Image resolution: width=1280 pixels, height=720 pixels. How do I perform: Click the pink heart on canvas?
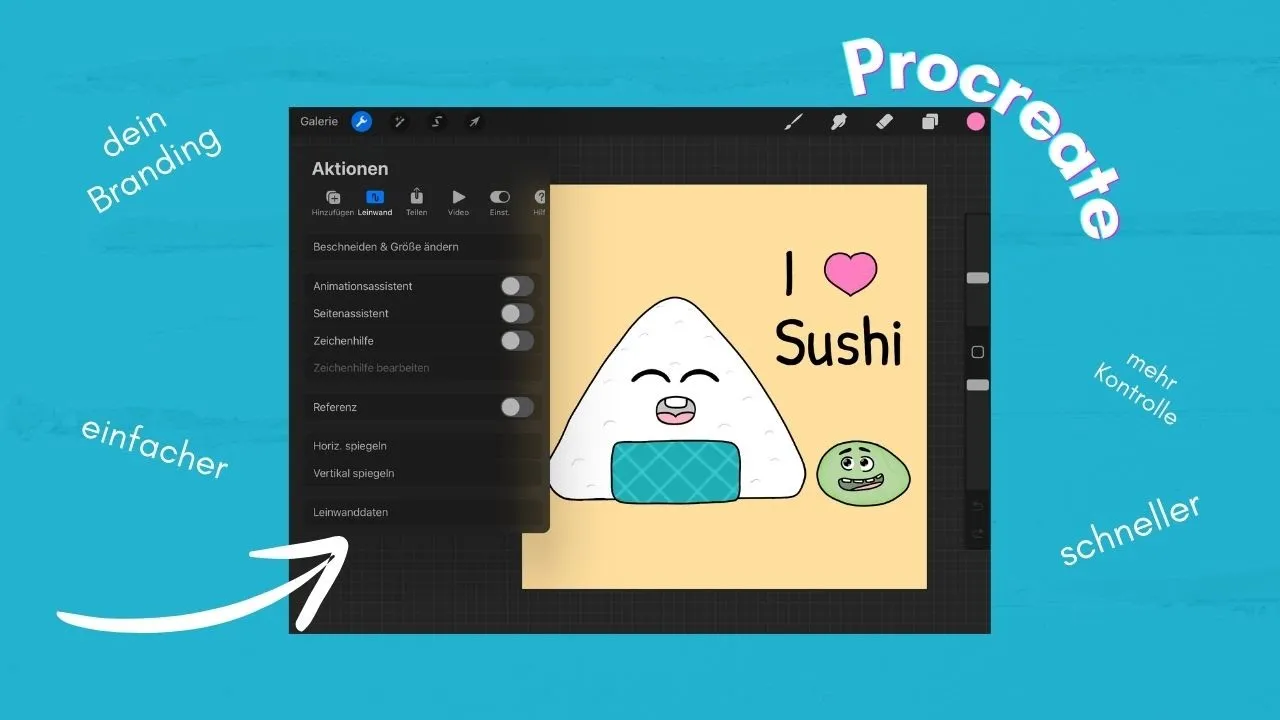(851, 274)
